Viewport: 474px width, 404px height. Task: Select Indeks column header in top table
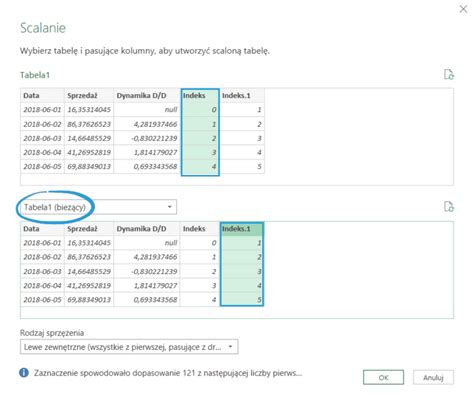200,95
